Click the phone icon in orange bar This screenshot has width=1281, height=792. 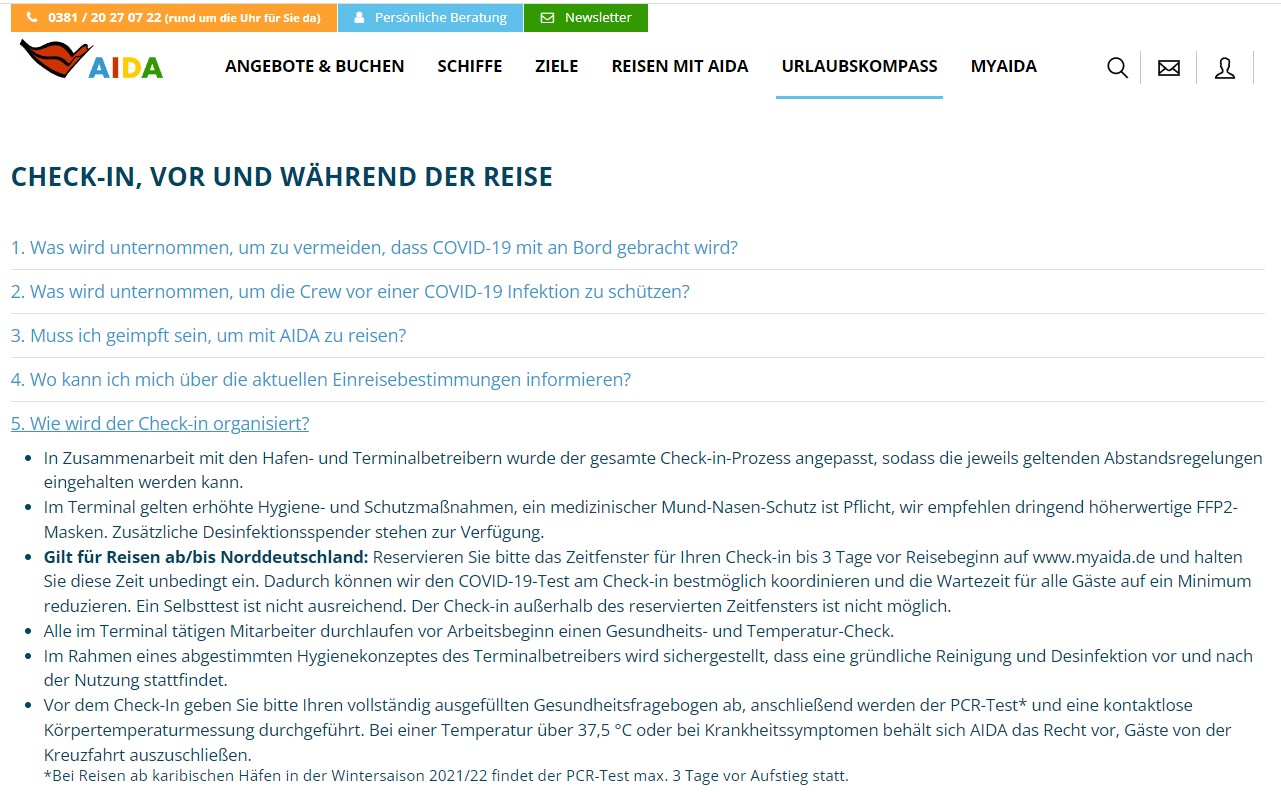click(32, 18)
